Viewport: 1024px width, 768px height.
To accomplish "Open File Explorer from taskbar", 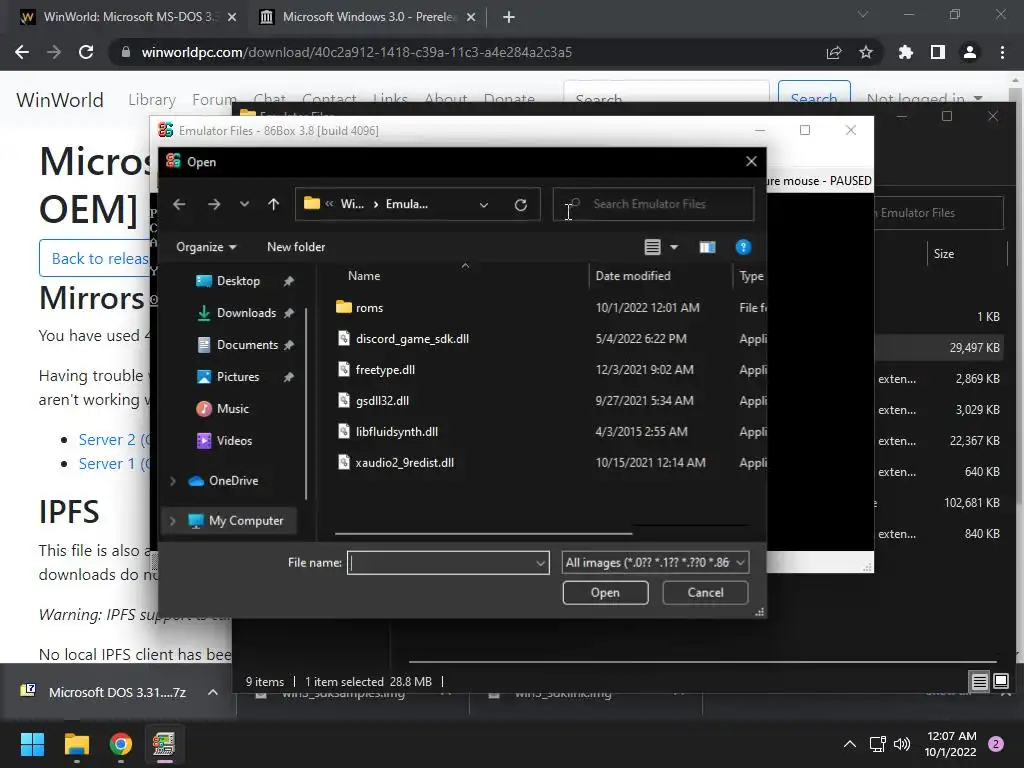I will point(76,744).
